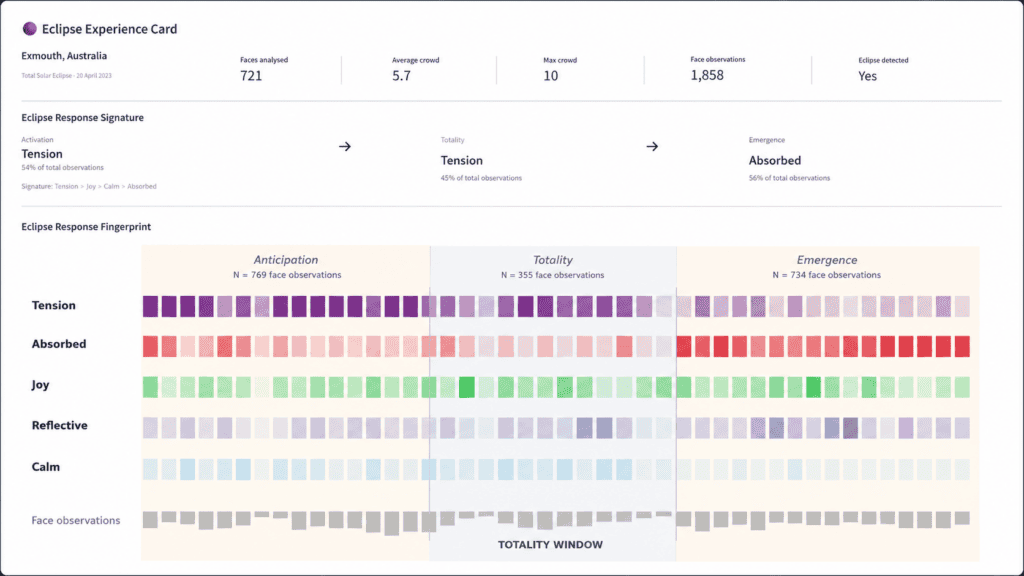Select the Exmouth, Australia location heading
The width and height of the screenshot is (1024, 576).
coord(64,56)
